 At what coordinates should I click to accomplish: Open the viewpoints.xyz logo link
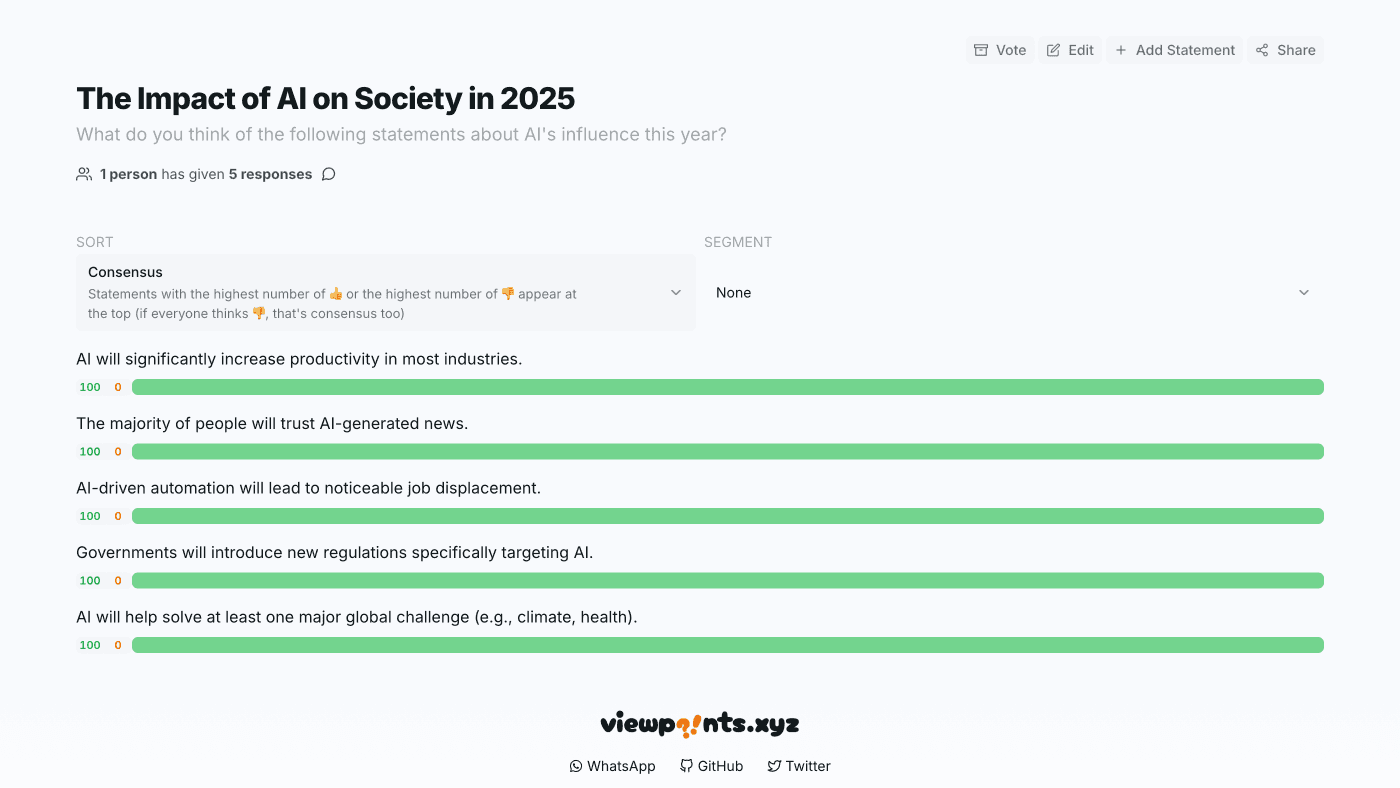pyautogui.click(x=699, y=722)
